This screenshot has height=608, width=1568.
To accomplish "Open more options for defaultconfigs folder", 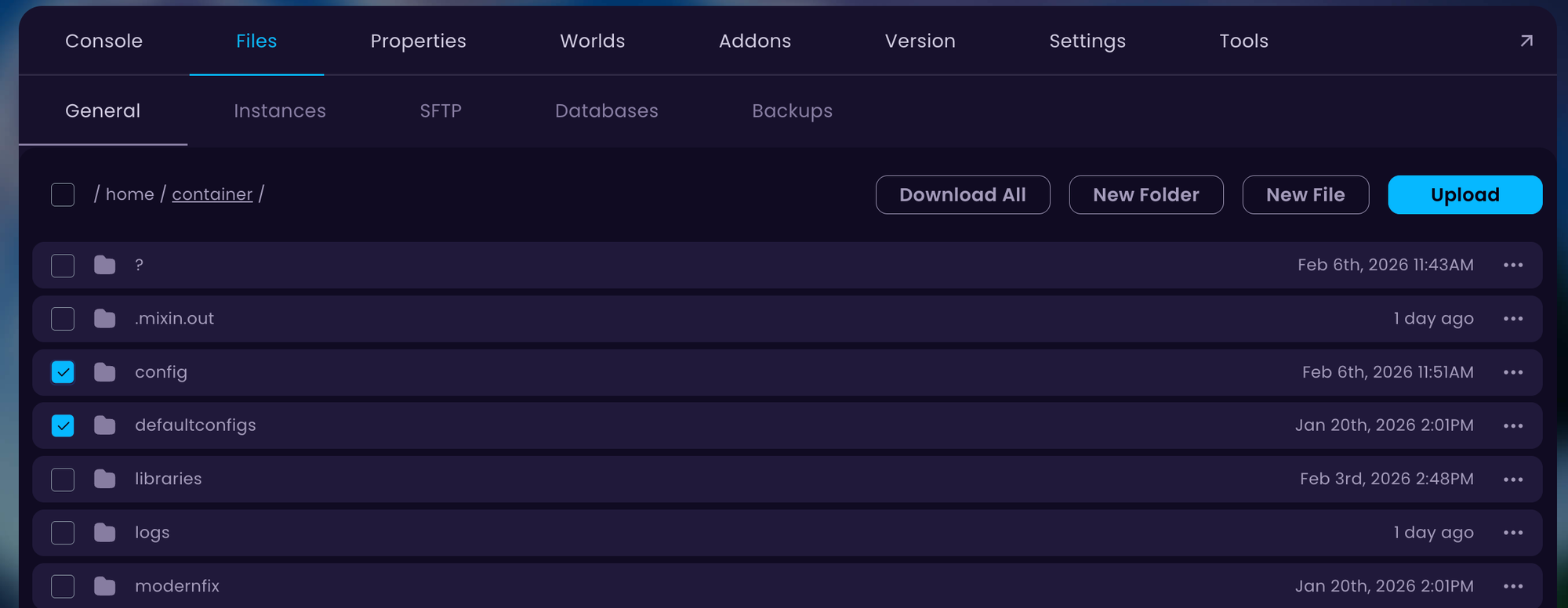I will tap(1513, 425).
